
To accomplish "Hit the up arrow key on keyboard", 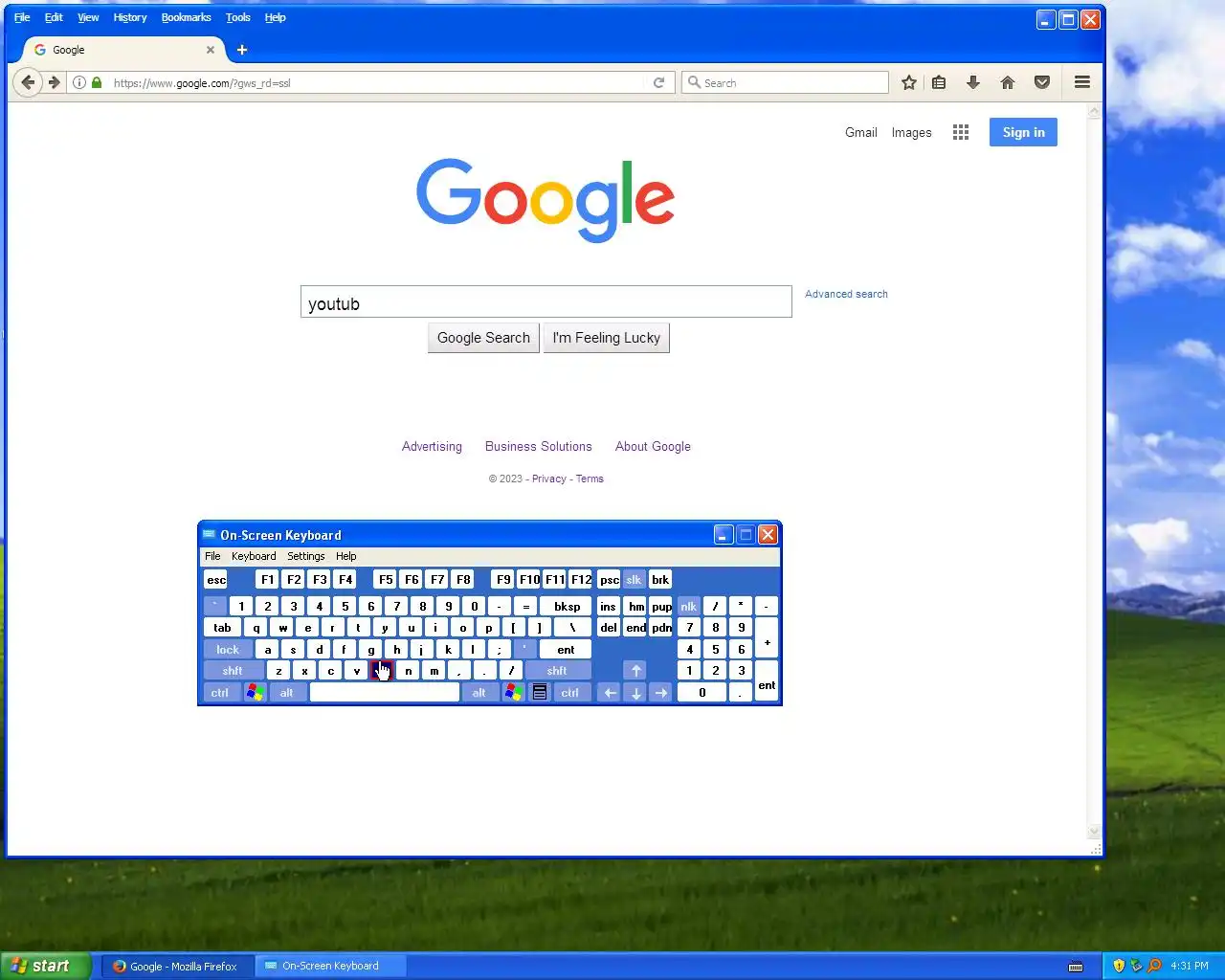I will [x=635, y=671].
